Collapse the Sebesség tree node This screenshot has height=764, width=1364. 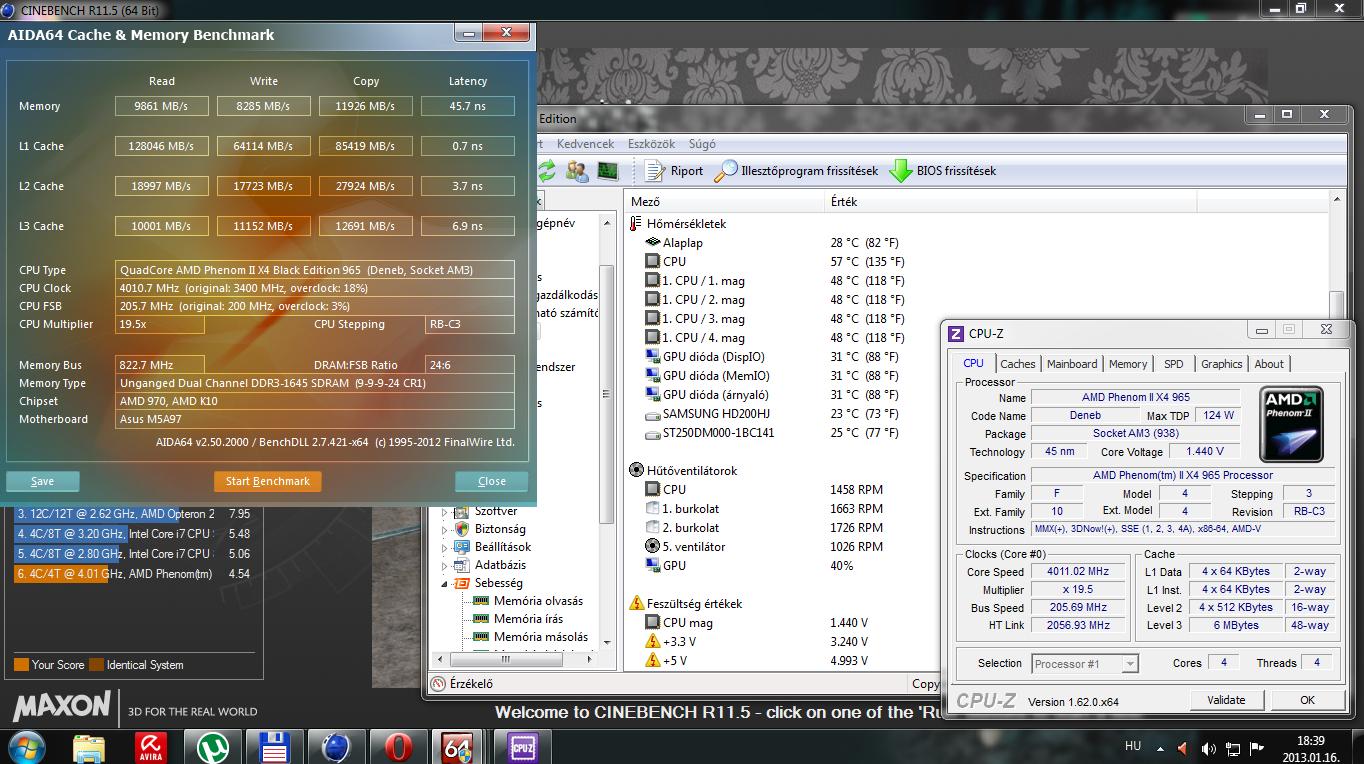(x=445, y=583)
